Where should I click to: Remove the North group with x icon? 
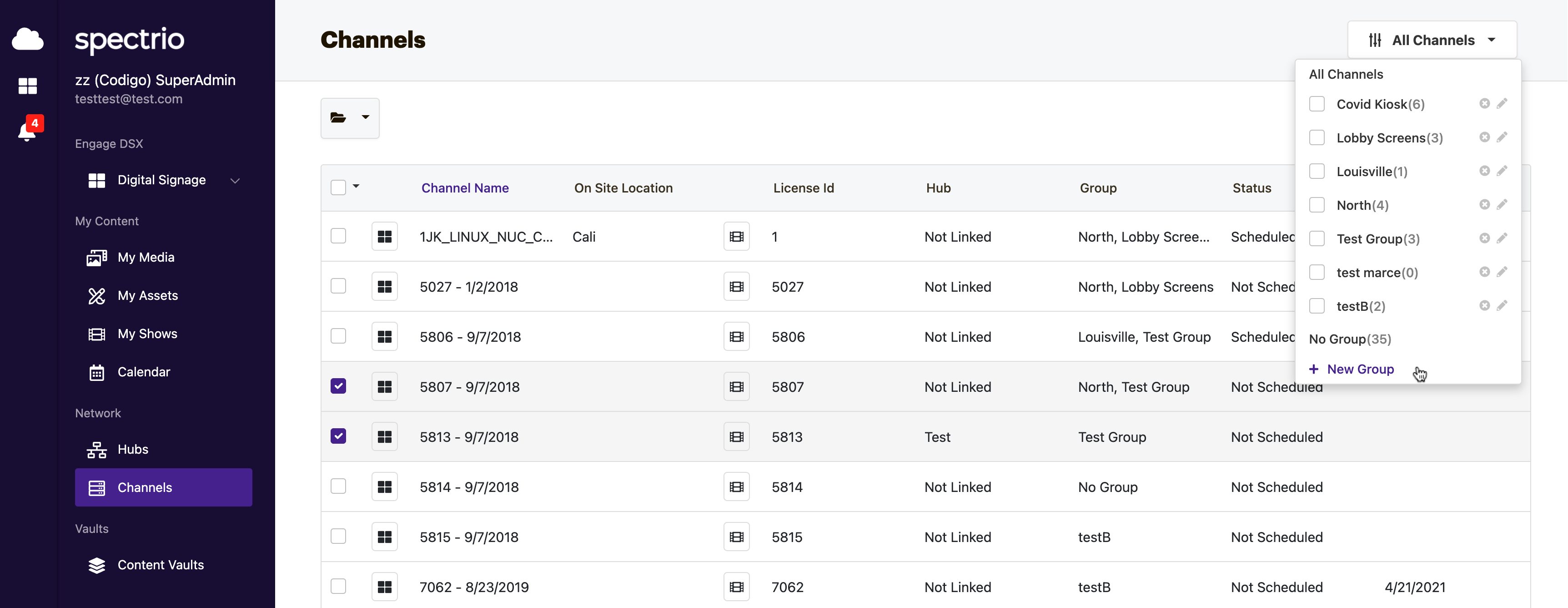[x=1484, y=204]
